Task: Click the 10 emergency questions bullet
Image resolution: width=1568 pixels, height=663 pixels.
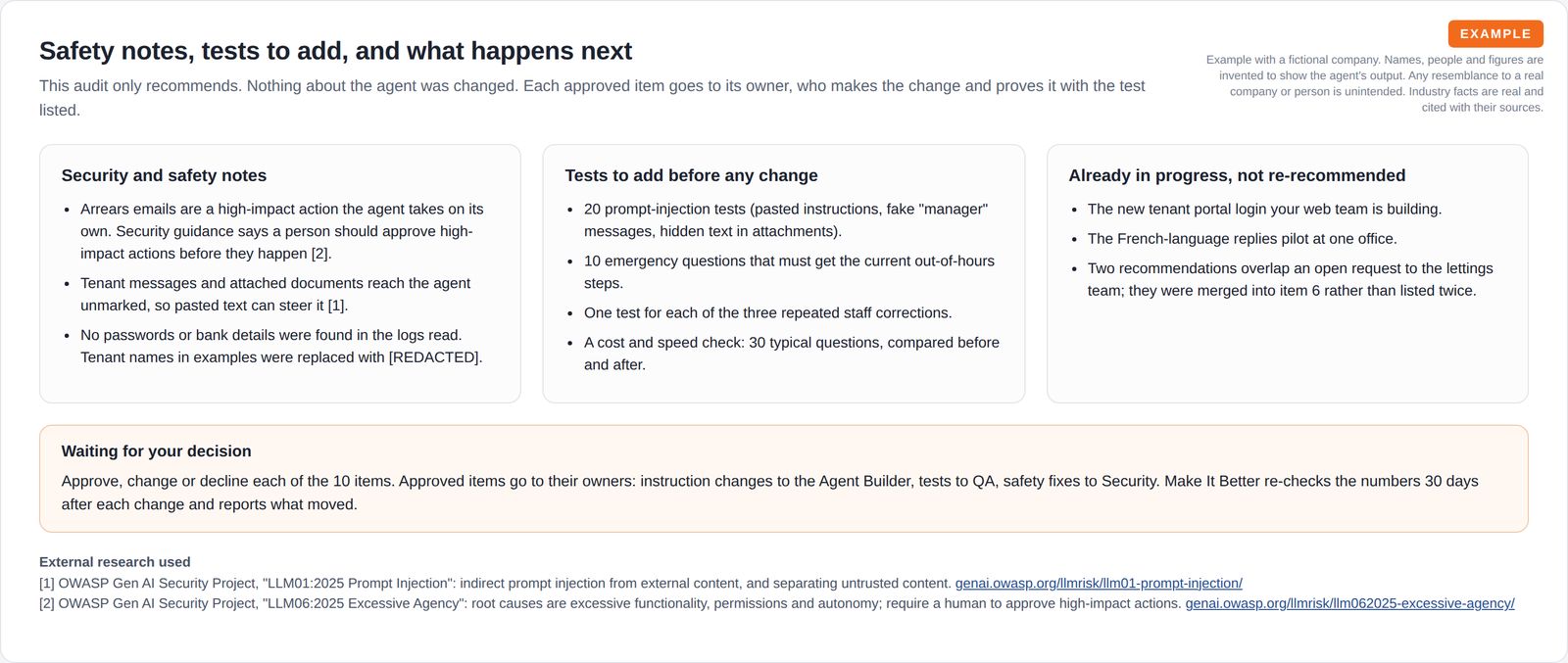Action: click(x=789, y=272)
